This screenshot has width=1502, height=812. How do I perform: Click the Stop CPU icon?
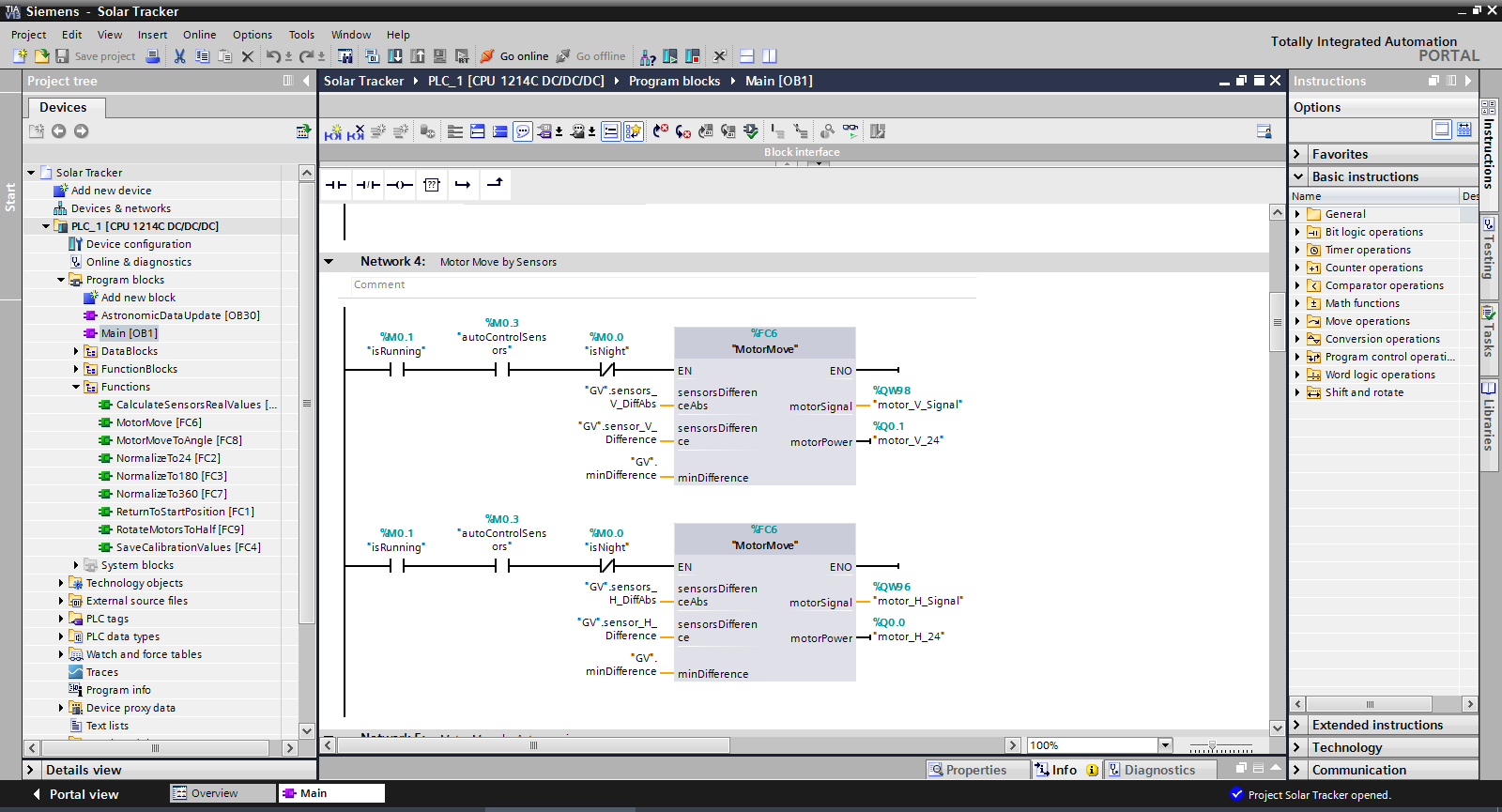693,56
